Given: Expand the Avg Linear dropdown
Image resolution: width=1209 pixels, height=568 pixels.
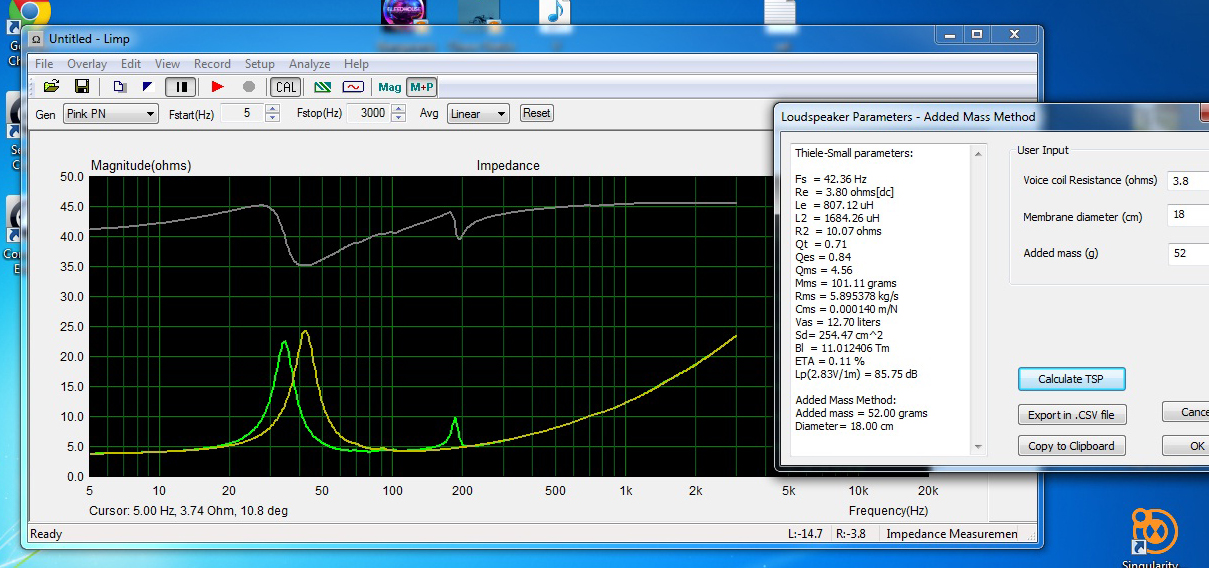Looking at the screenshot, I should click(478, 114).
